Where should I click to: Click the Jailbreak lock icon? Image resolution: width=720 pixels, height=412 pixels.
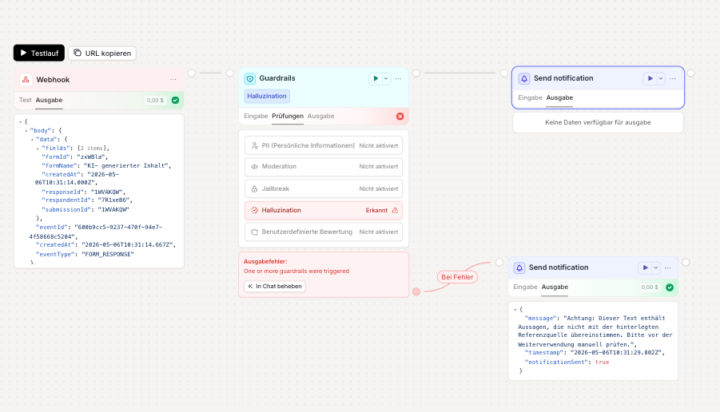point(254,189)
